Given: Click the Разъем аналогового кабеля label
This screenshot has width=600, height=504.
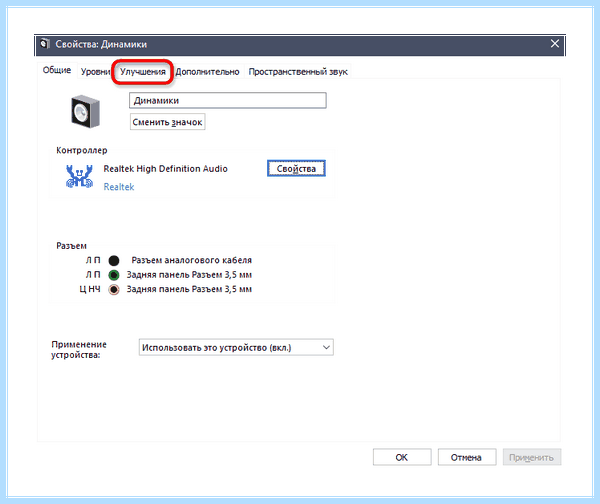Looking at the screenshot, I should [192, 260].
